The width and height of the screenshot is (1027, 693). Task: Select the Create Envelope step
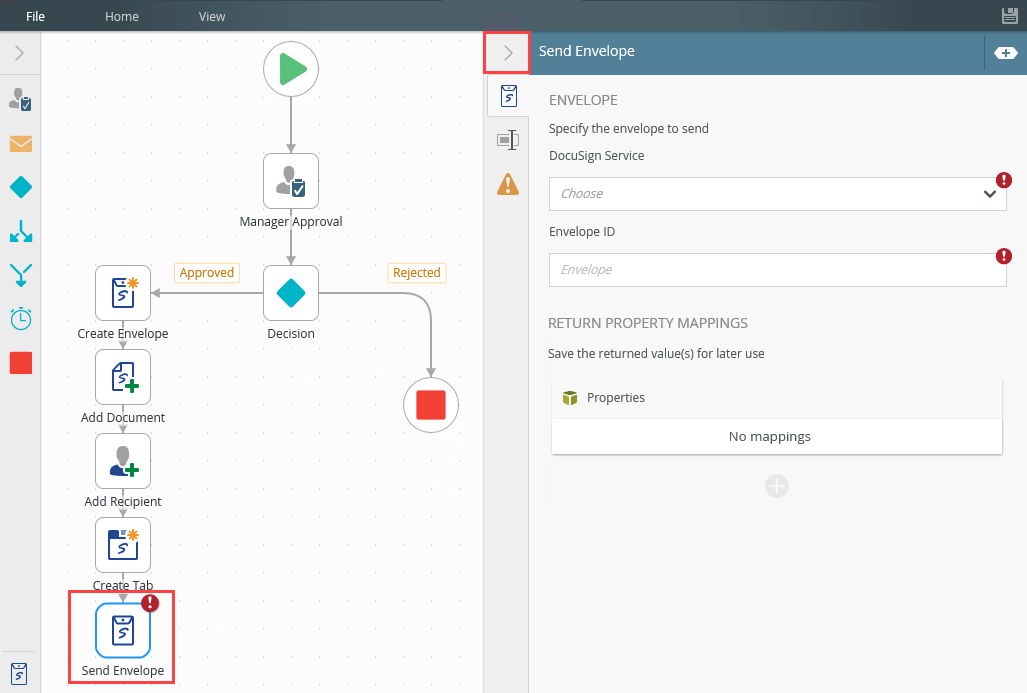123,293
